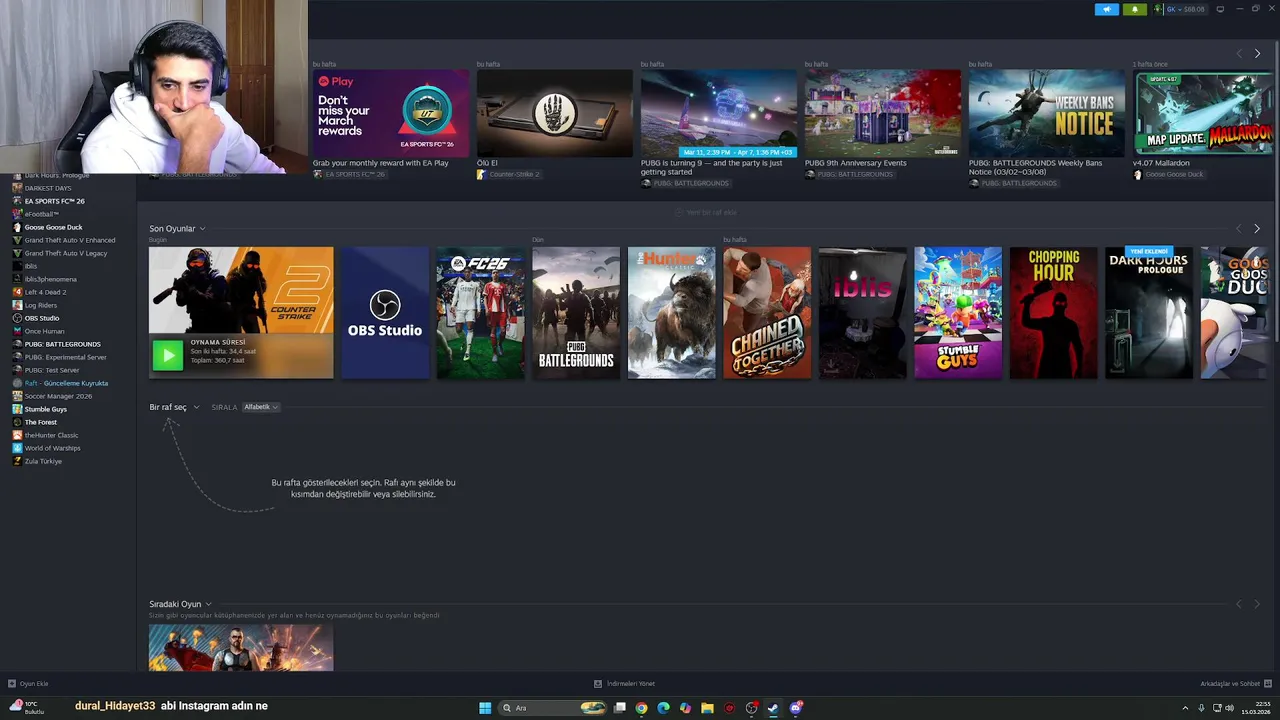The width and height of the screenshot is (1280, 720).
Task: Select Grand Theft Auto V Legacy in list
Action: click(66, 253)
